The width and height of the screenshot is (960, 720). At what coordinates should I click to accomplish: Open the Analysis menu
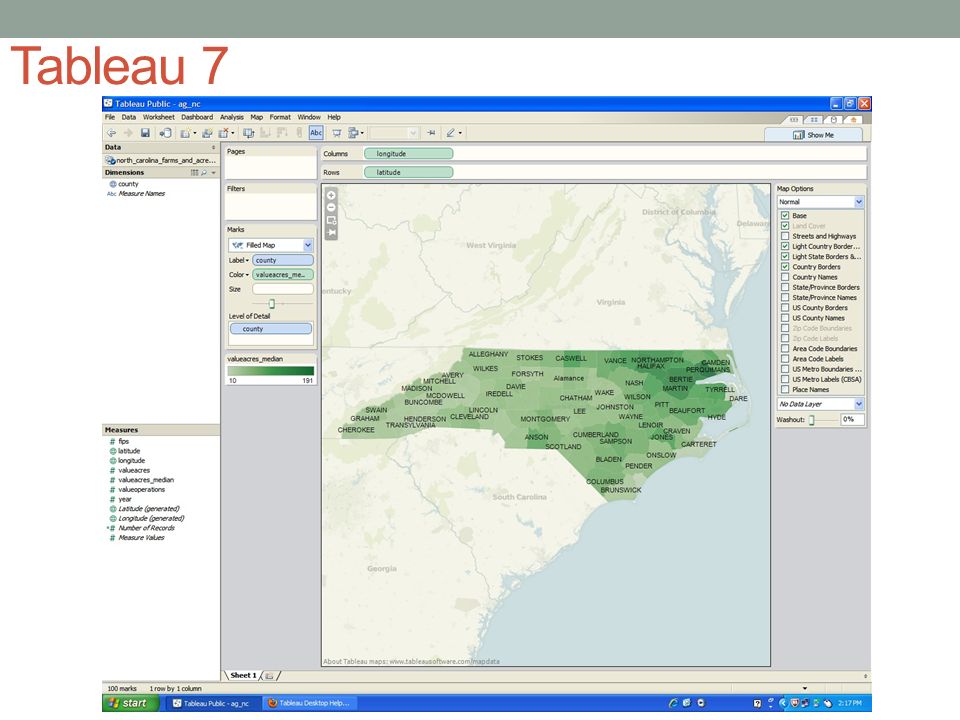(x=231, y=117)
